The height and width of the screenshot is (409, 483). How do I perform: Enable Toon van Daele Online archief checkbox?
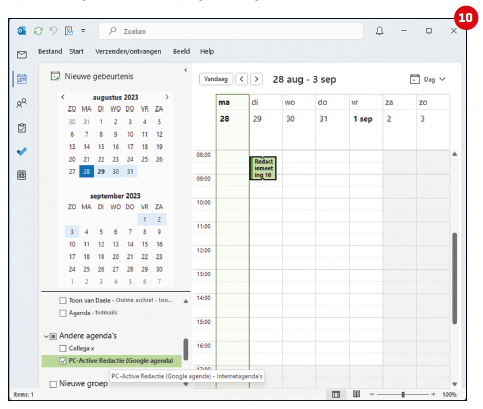[x=63, y=300]
